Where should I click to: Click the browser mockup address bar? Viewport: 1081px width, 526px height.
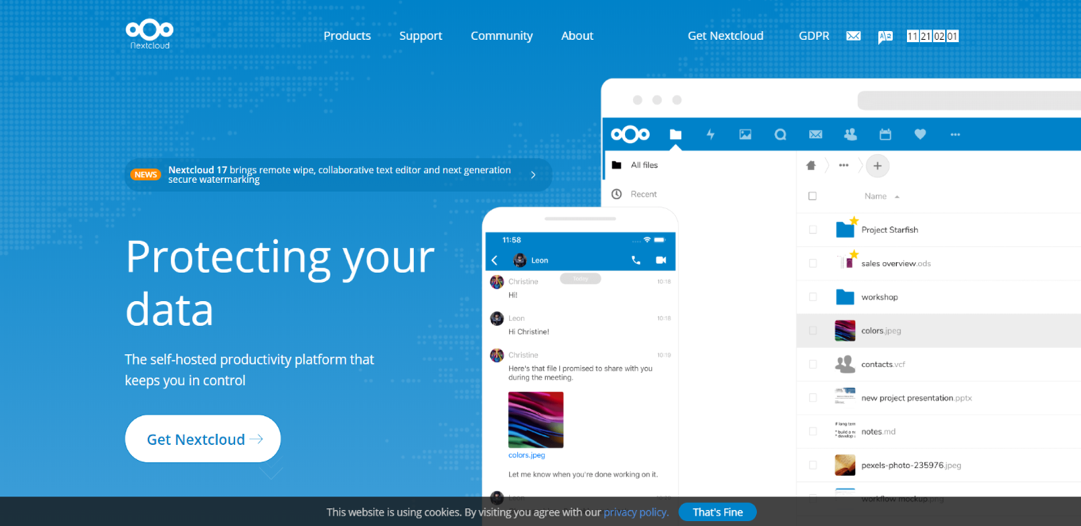(x=969, y=100)
